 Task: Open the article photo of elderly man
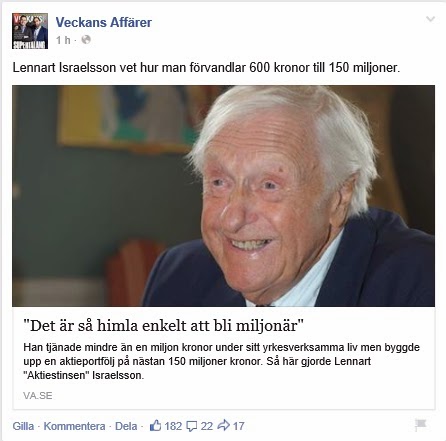[x=223, y=196]
